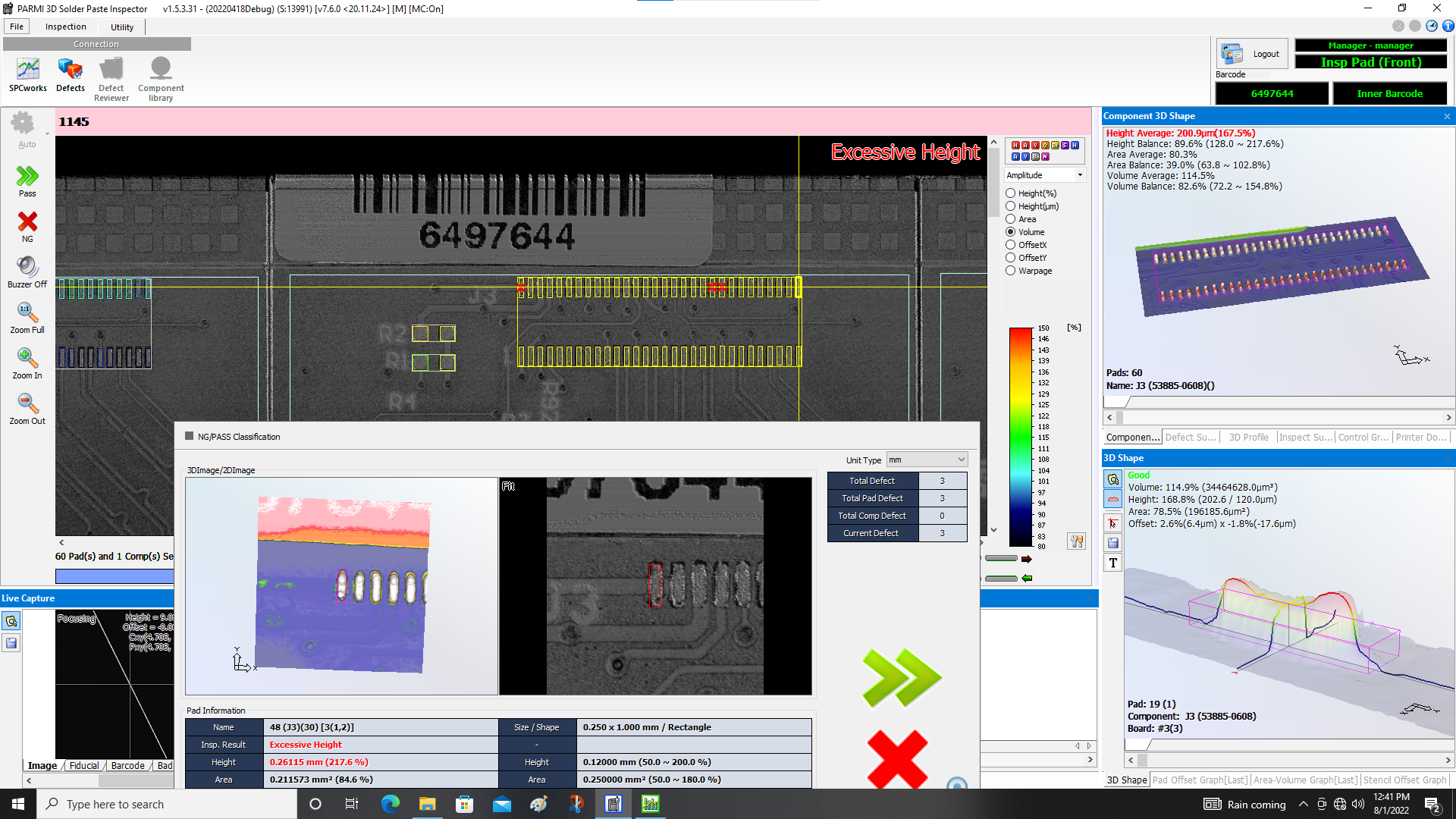The width and height of the screenshot is (1456, 819).
Task: Choose the Warpage radio option
Action: click(1011, 271)
